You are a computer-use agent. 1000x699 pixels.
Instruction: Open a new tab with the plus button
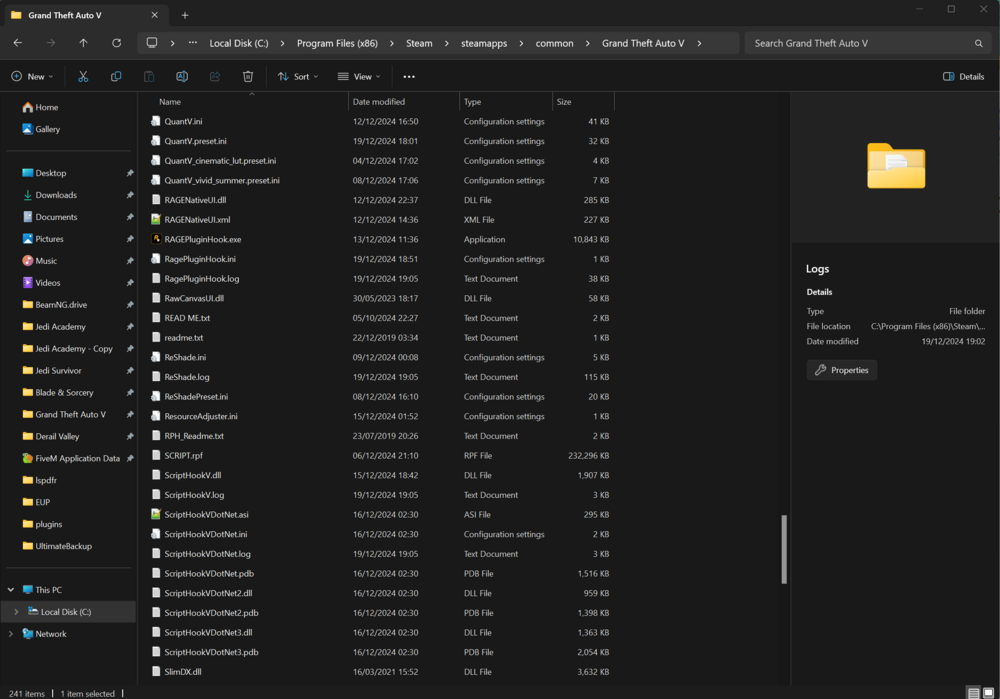point(183,15)
